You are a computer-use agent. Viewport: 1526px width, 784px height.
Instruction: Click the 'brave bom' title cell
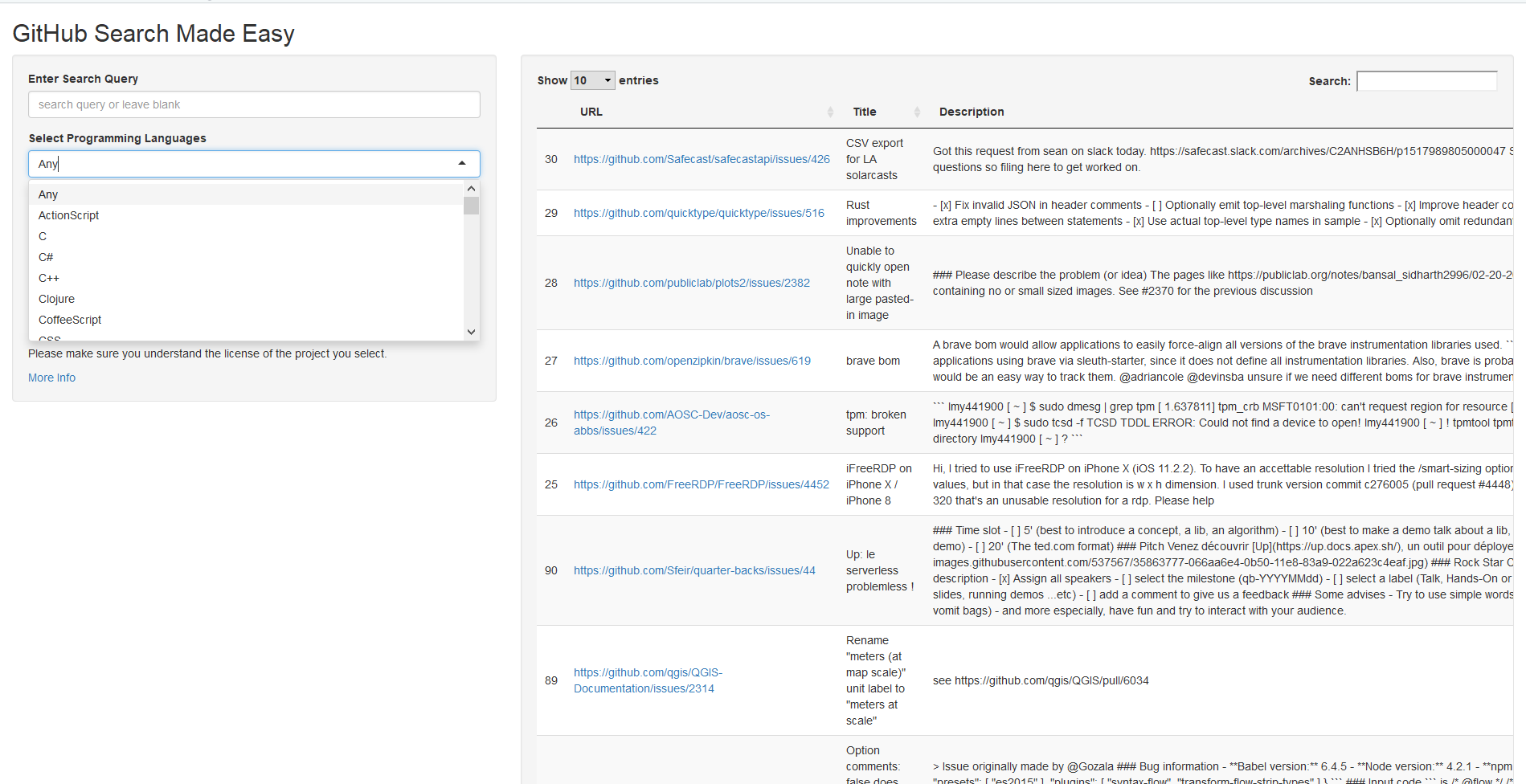click(873, 361)
